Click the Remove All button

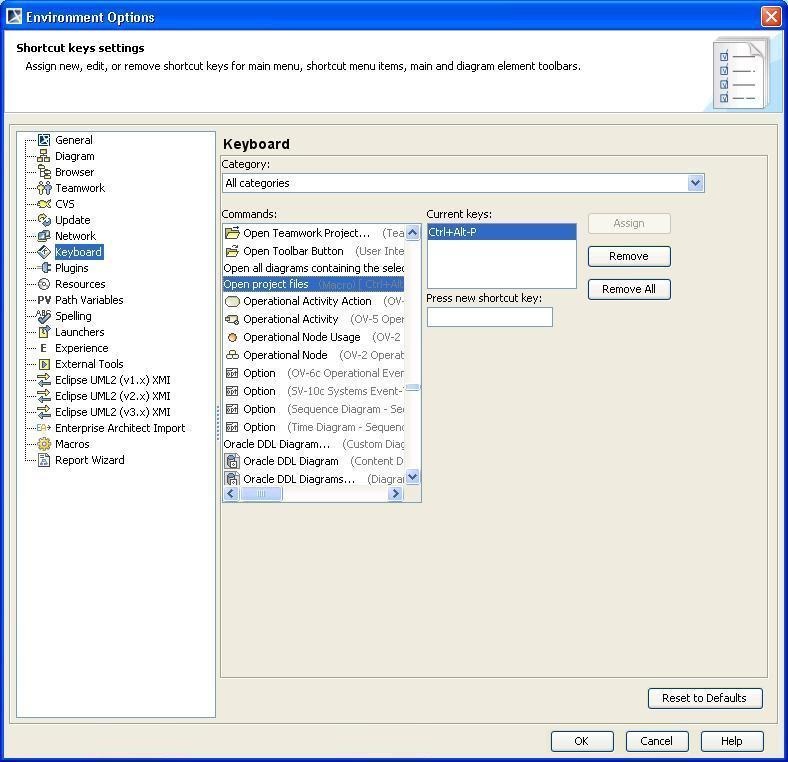pyautogui.click(x=629, y=290)
